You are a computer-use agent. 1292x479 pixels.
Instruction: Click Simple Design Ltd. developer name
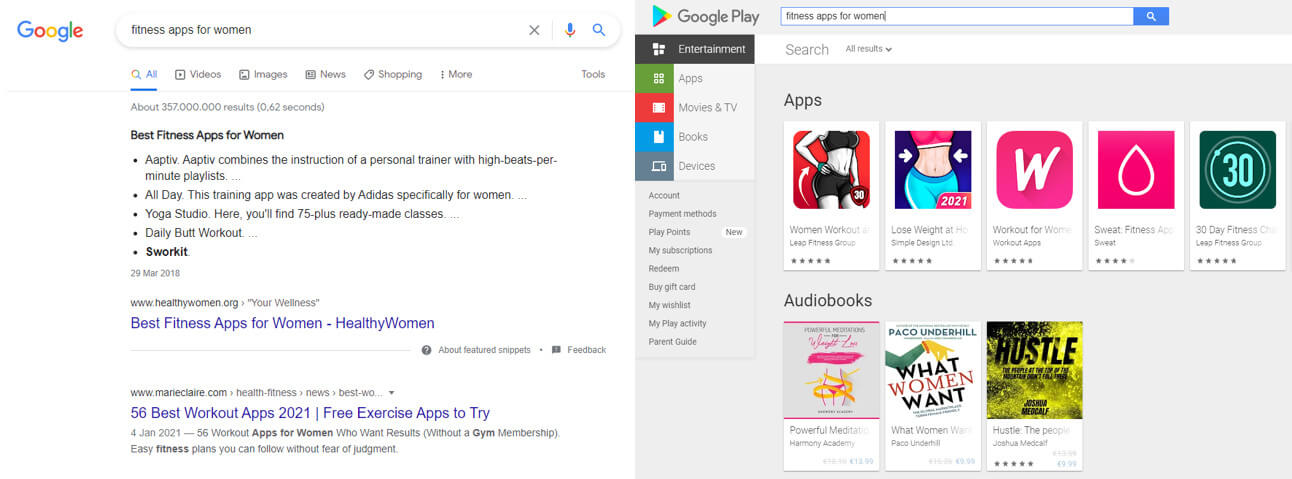click(922, 243)
